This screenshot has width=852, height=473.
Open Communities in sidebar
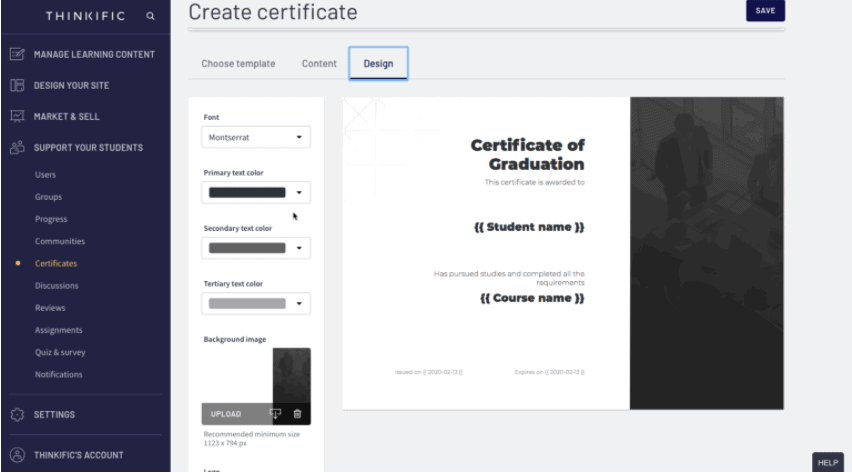[60, 241]
